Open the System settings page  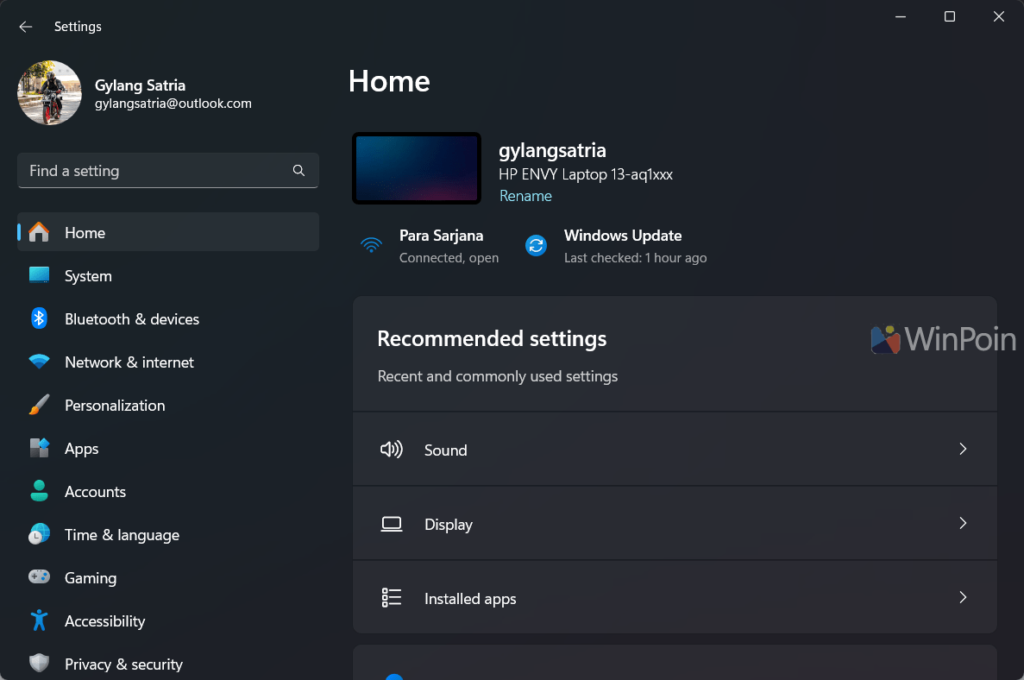(168, 276)
